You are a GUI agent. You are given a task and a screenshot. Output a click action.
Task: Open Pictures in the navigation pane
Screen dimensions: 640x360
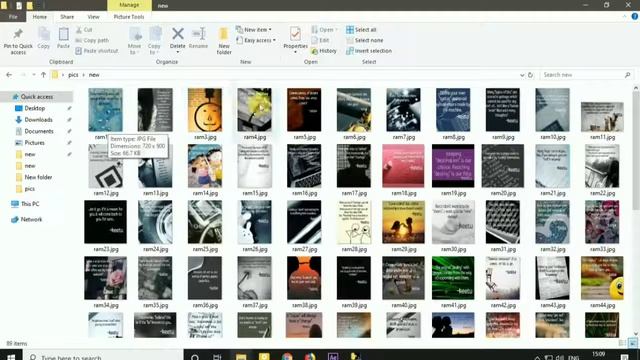click(35, 143)
